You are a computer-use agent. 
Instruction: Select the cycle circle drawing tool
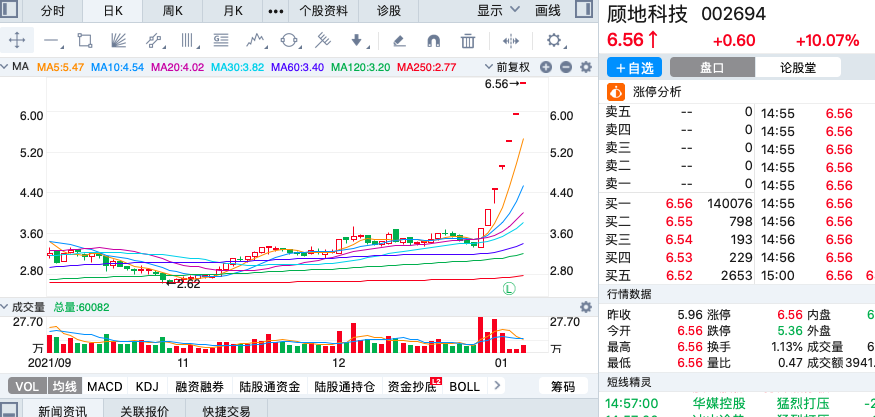290,40
